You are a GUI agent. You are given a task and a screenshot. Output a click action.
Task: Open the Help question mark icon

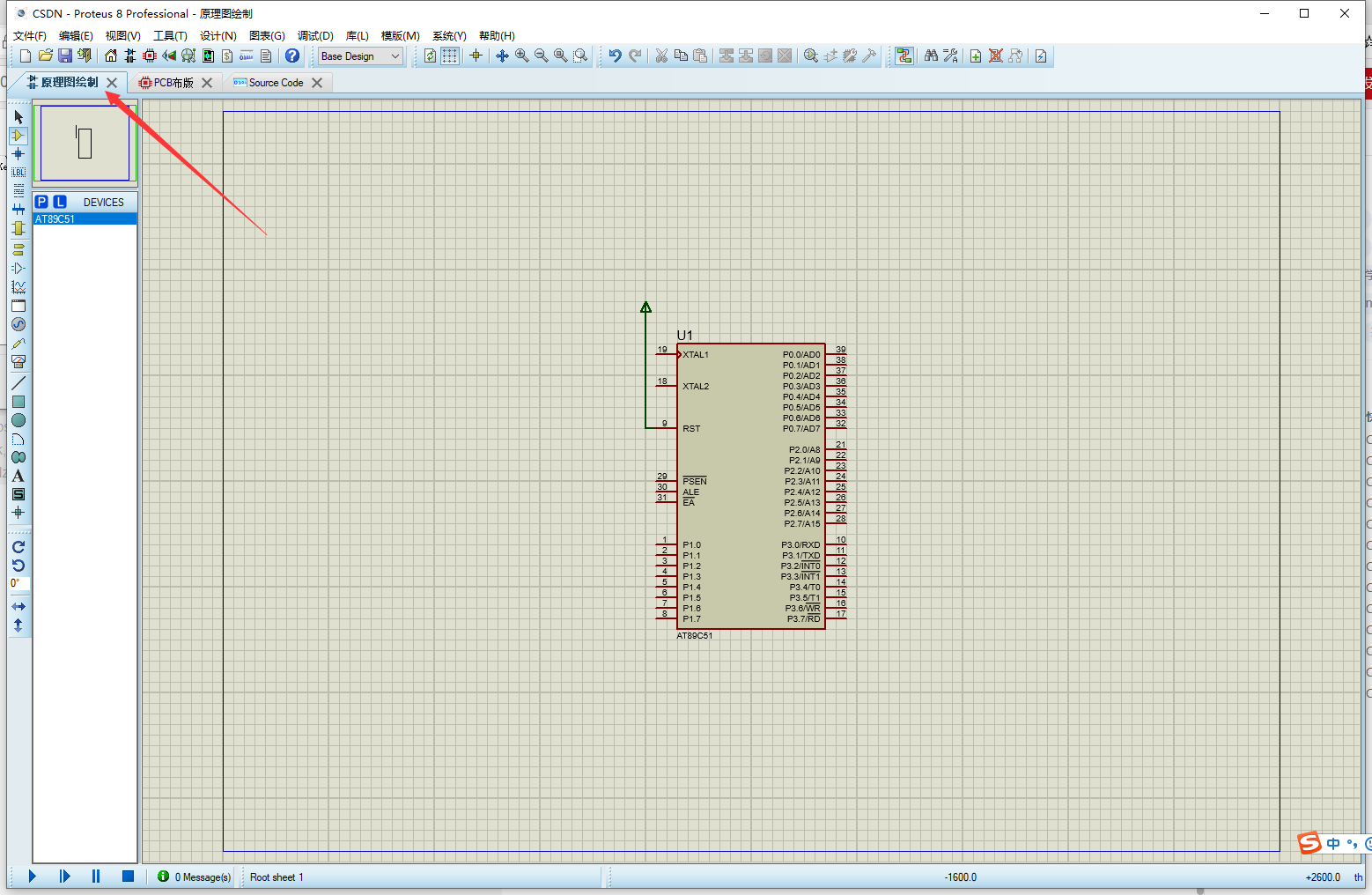click(x=292, y=55)
